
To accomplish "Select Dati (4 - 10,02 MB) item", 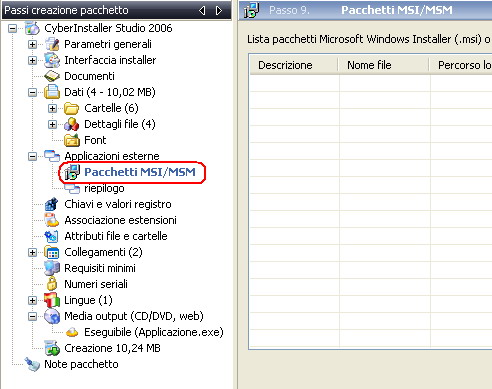I will (x=110, y=92).
